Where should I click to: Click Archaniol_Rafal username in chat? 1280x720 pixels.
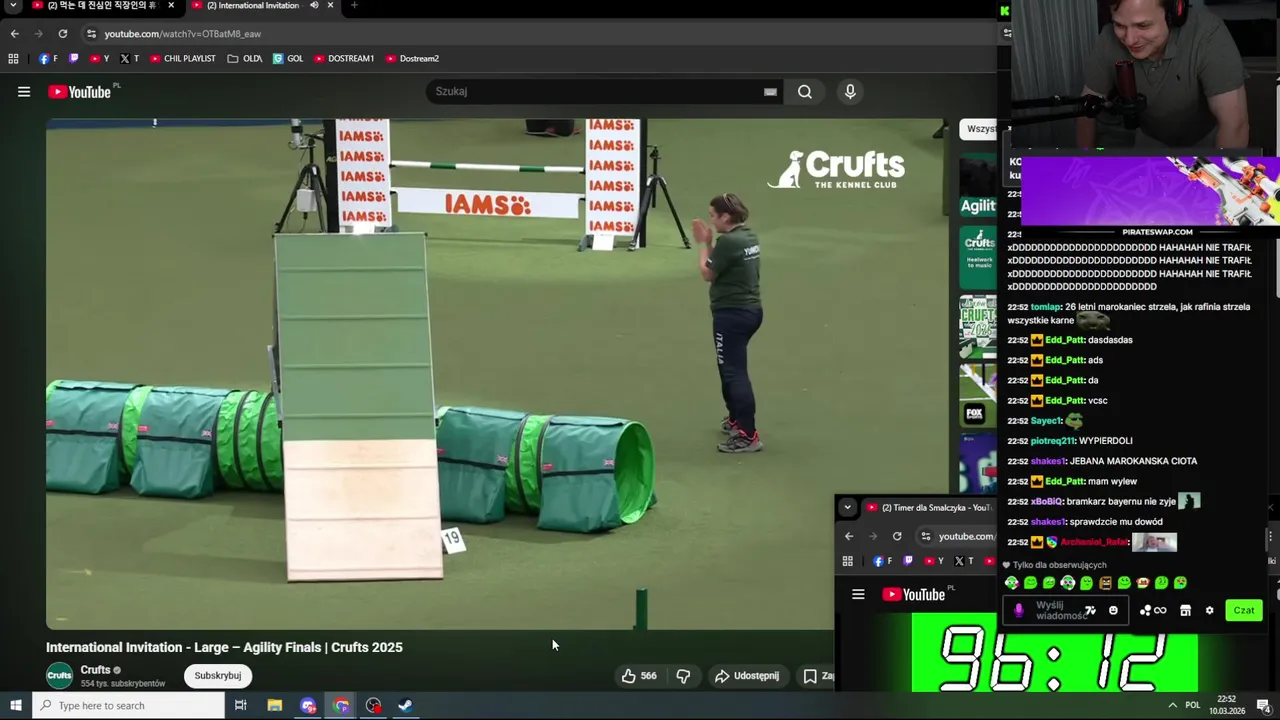[x=1094, y=542]
